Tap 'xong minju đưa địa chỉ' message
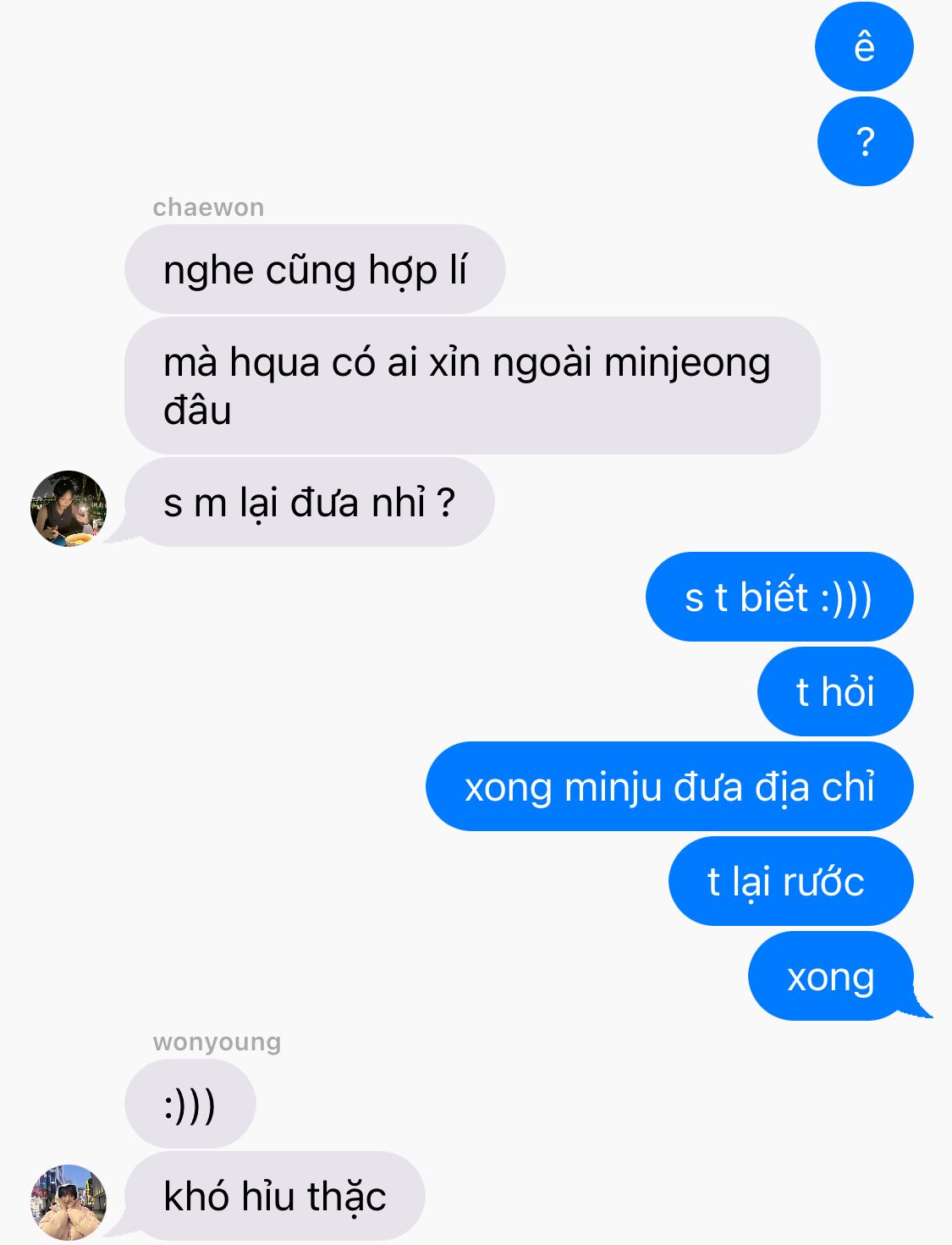Viewport: 952px width, 1245px height. [x=669, y=786]
